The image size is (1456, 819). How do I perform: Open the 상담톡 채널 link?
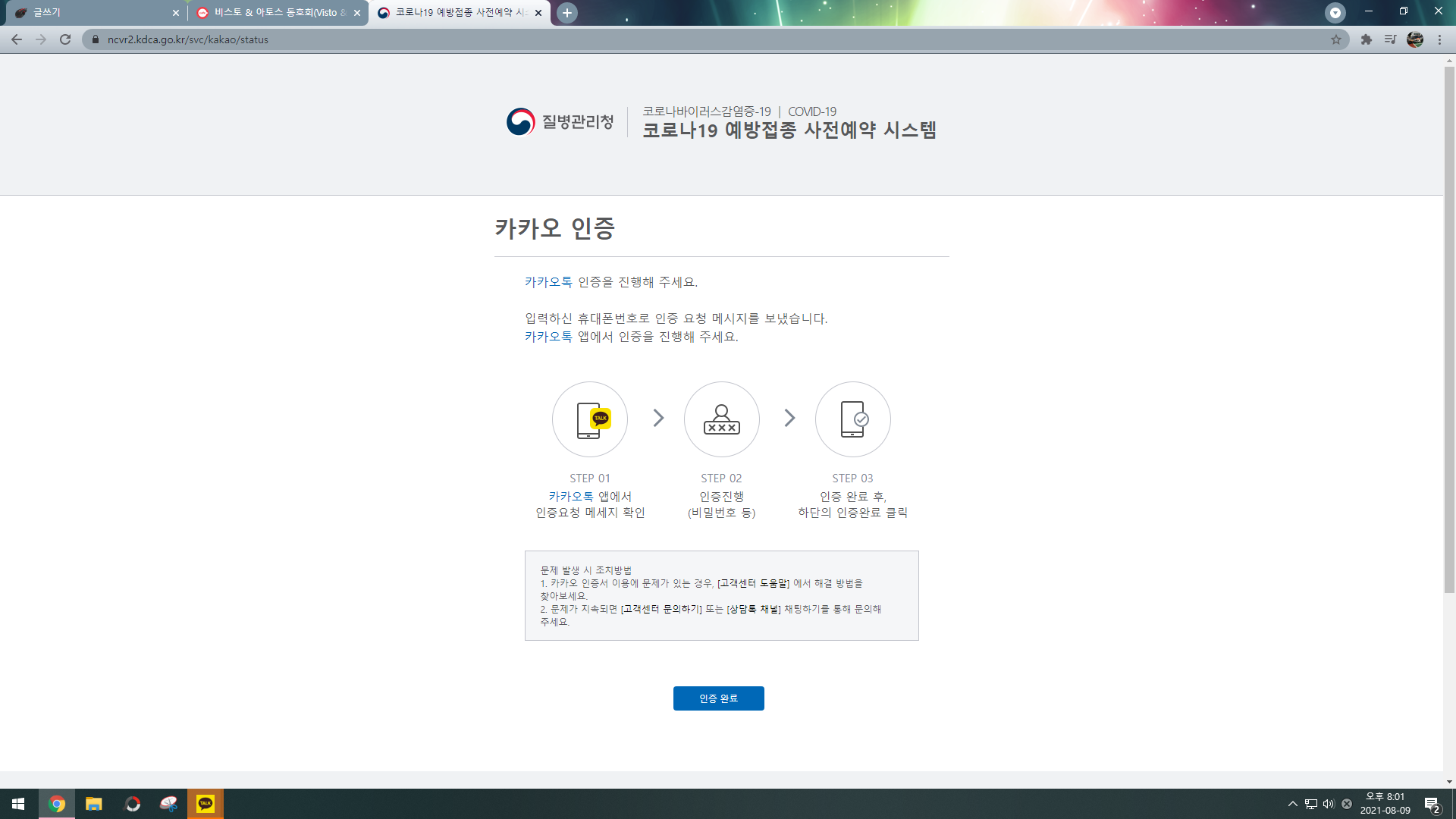point(753,609)
